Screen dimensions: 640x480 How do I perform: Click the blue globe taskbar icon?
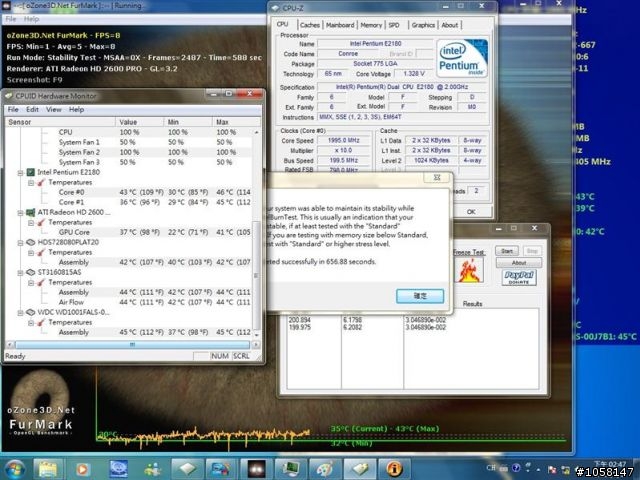pos(118,469)
